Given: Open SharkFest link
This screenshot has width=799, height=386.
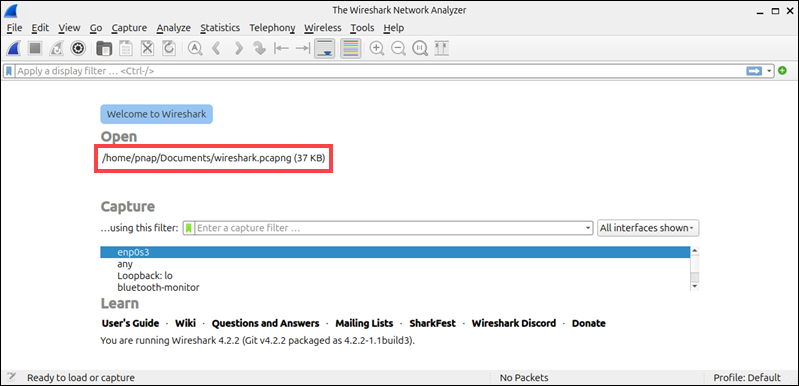Looking at the screenshot, I should [433, 323].
